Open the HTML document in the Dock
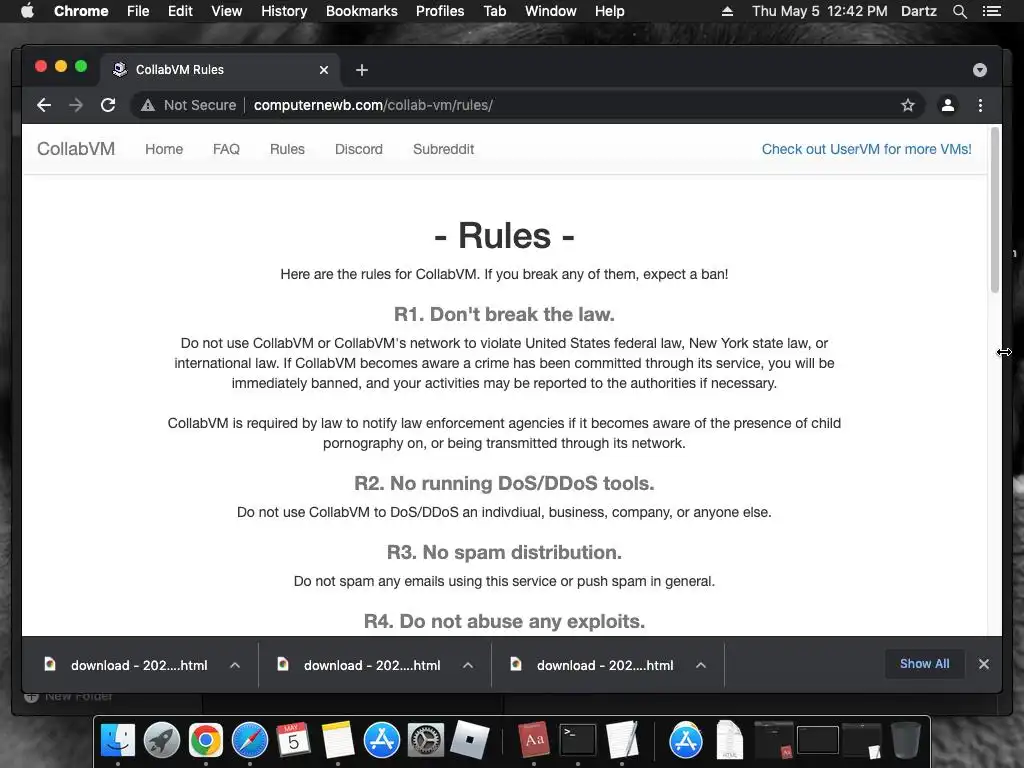The height and width of the screenshot is (768, 1024). pos(729,741)
